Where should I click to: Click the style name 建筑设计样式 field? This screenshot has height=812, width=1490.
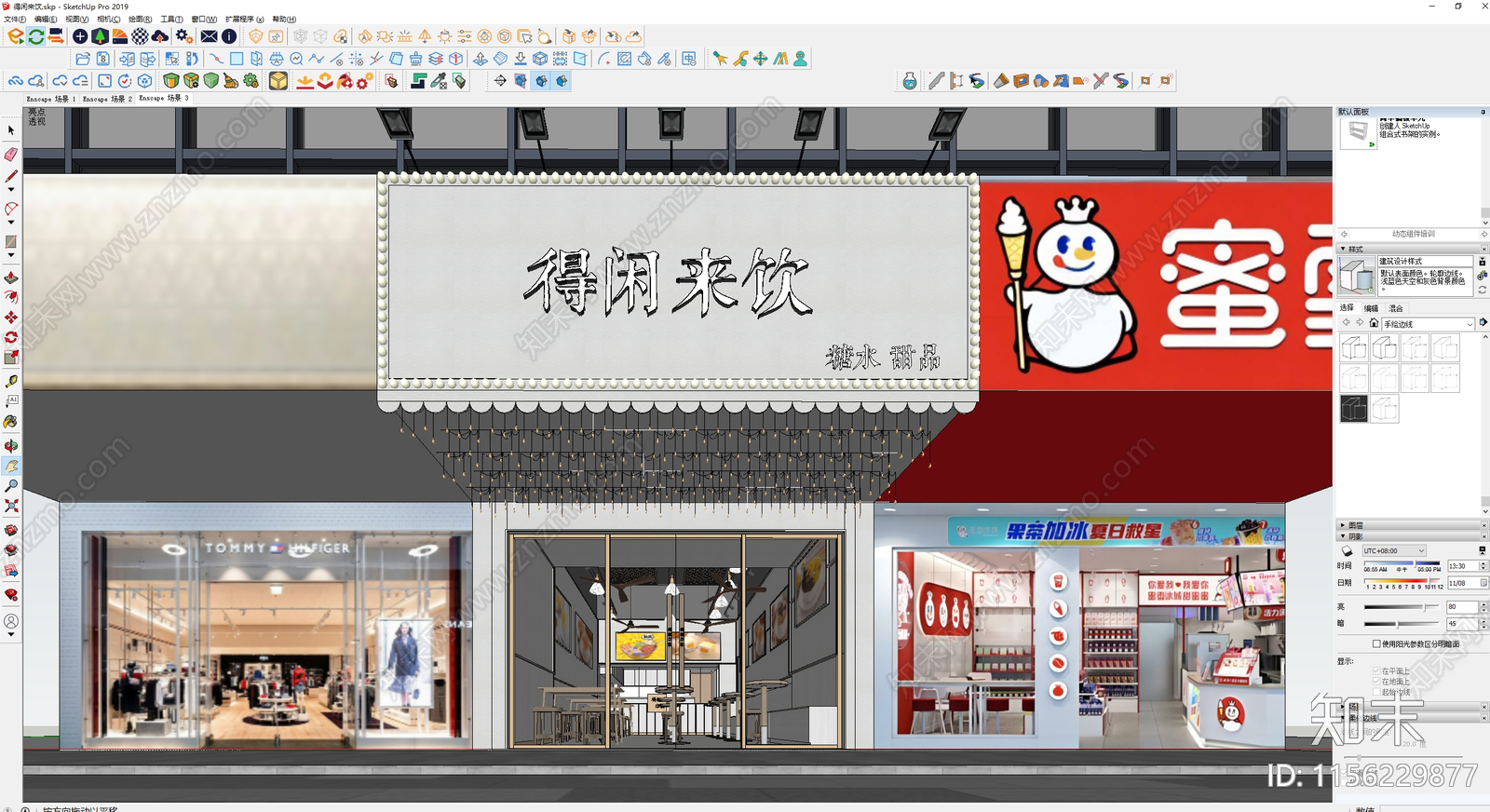1425,262
